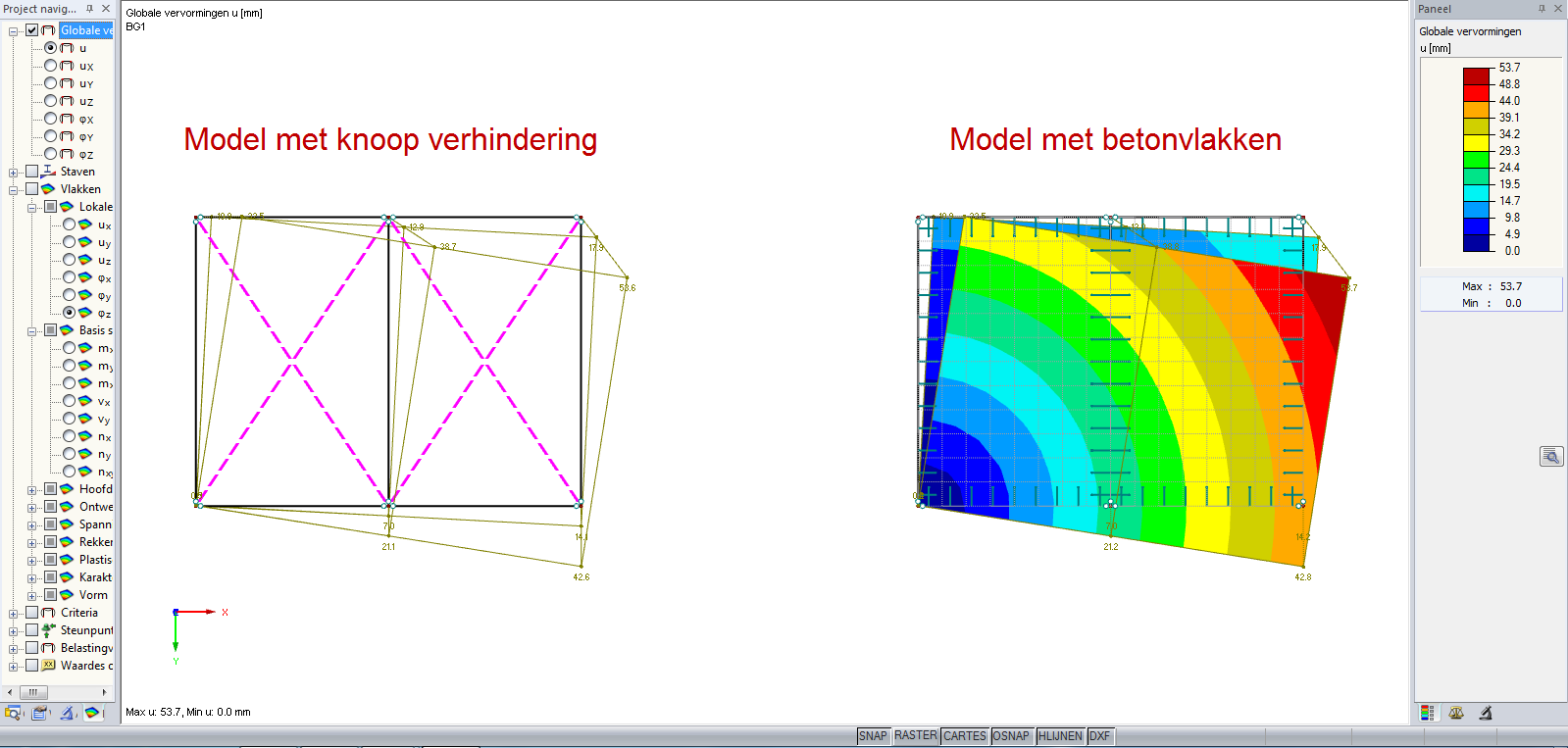The image size is (1568, 748).
Task: Open the Data navigator tab icon
Action: 14,713
